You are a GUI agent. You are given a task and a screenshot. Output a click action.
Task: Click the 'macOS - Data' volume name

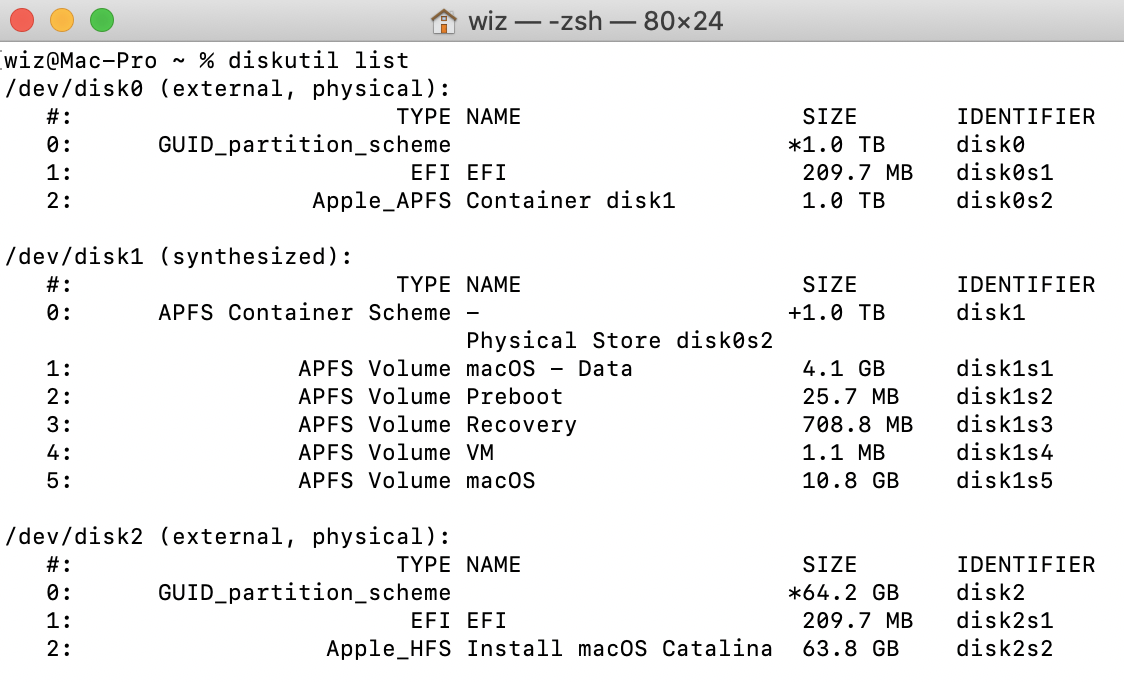[549, 369]
